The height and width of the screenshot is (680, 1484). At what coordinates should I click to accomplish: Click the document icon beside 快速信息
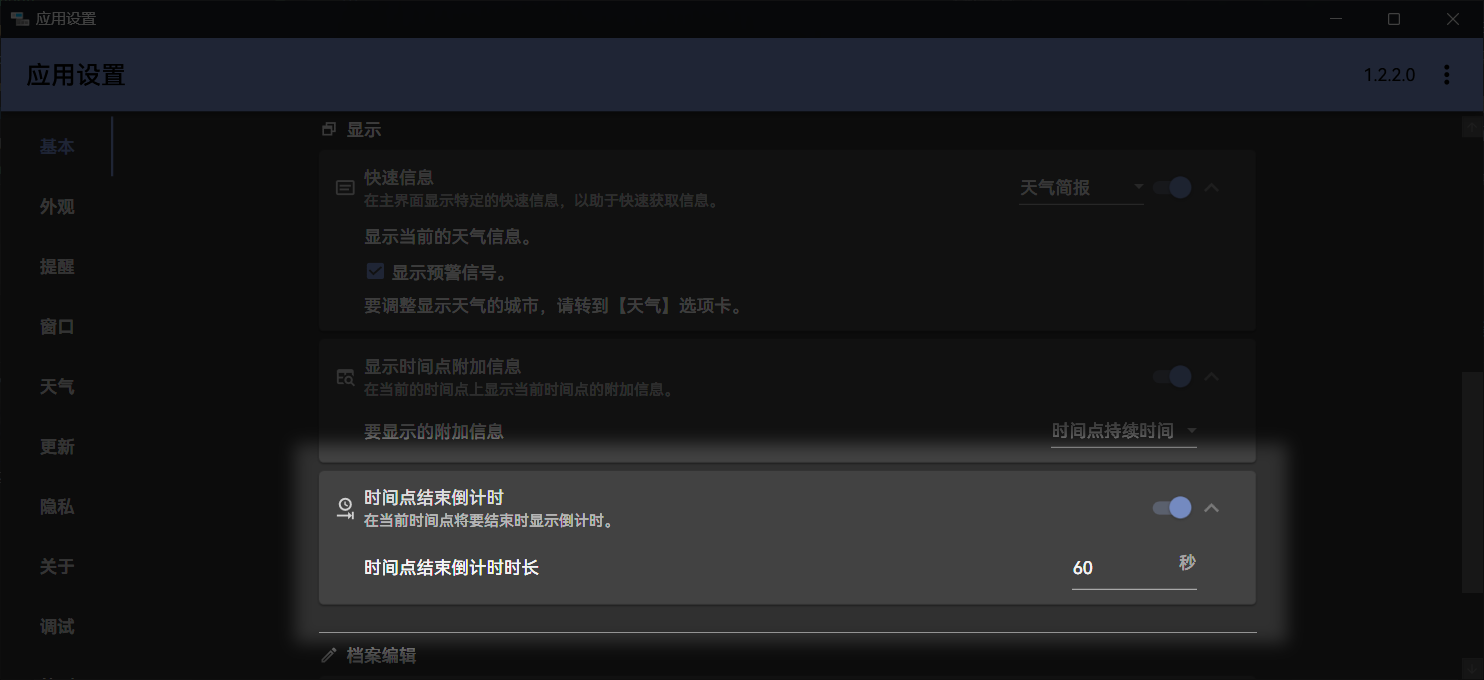[344, 187]
